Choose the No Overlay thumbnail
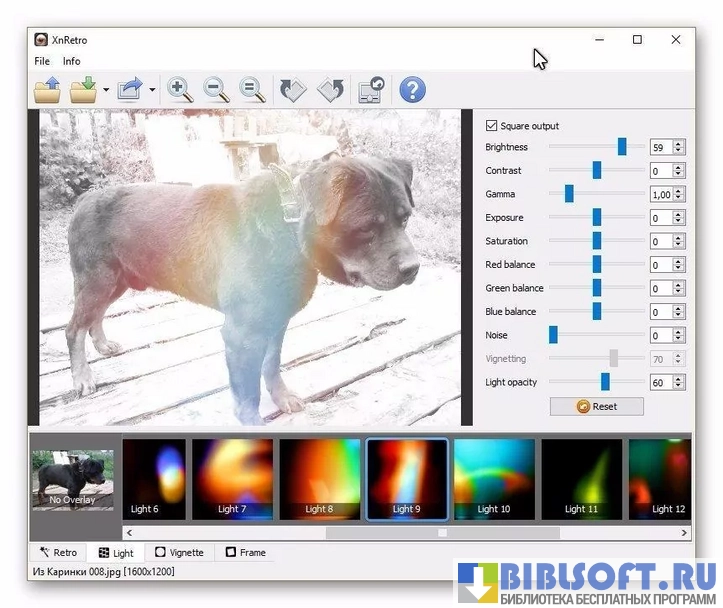 [x=73, y=479]
